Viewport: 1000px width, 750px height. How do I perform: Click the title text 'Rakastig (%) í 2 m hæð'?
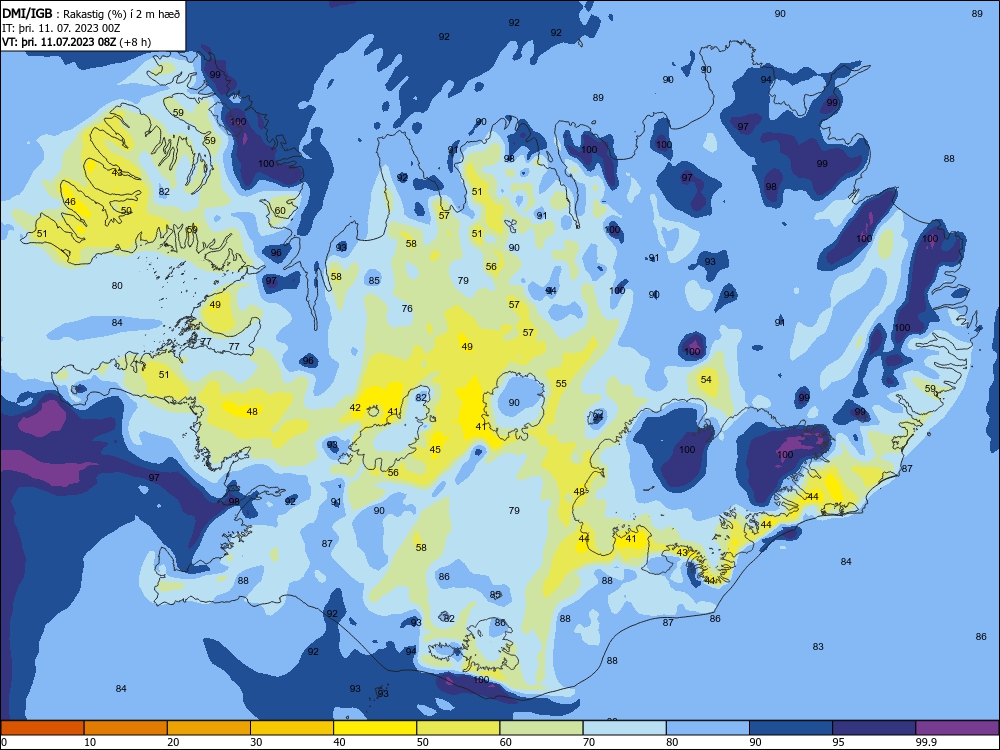click(x=122, y=14)
